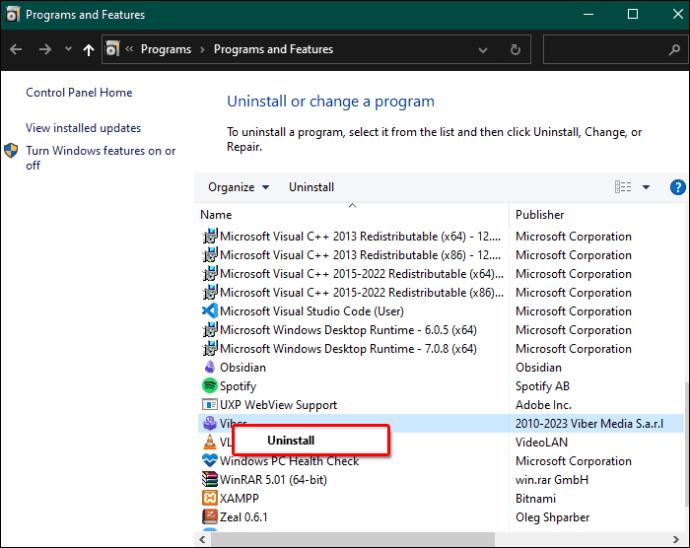Viewport: 690px width, 548px height.
Task: Click the UXP WebView Support icon
Action: (x=210, y=405)
